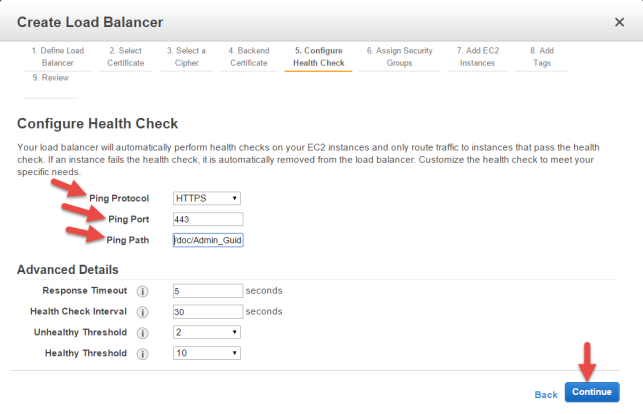Click the Health Check Interval info icon
Viewport: 643px width, 414px height.
(142, 312)
